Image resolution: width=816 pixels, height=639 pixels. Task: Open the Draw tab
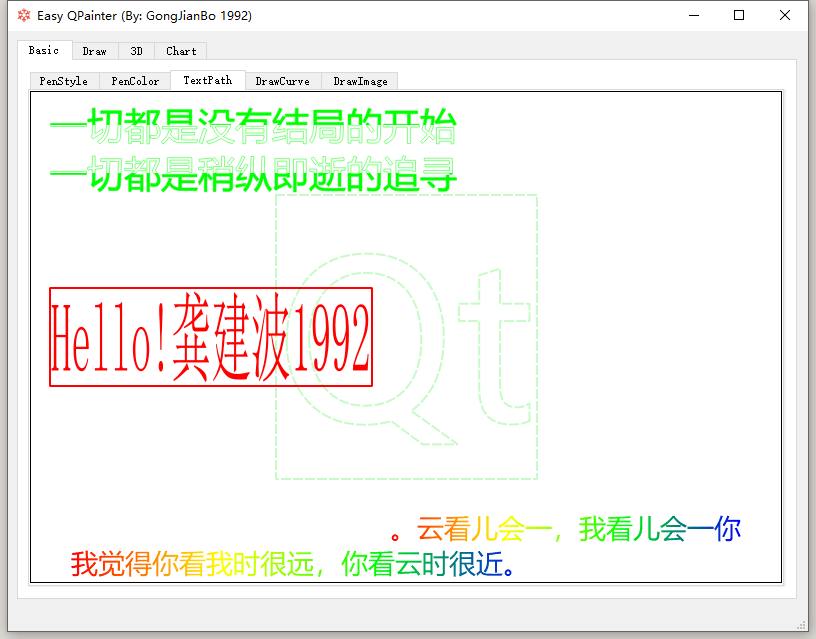(95, 52)
